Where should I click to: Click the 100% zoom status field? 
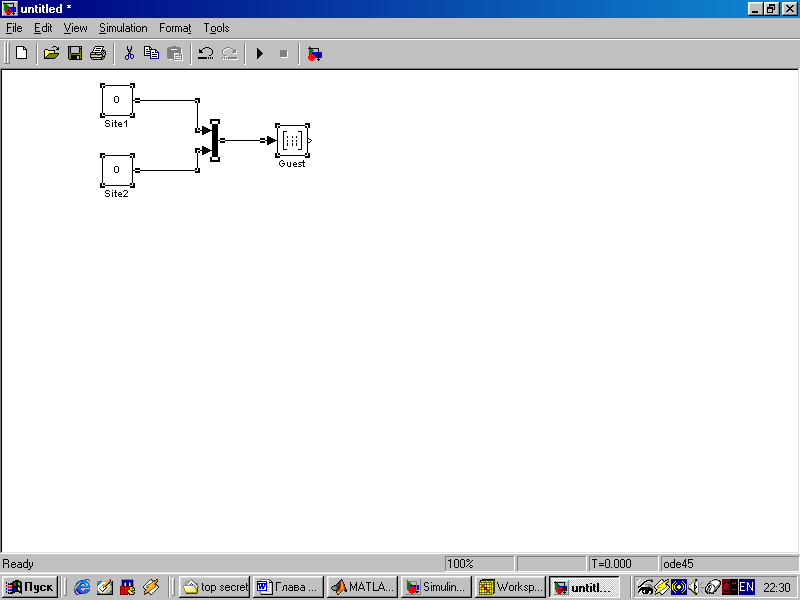[x=479, y=564]
